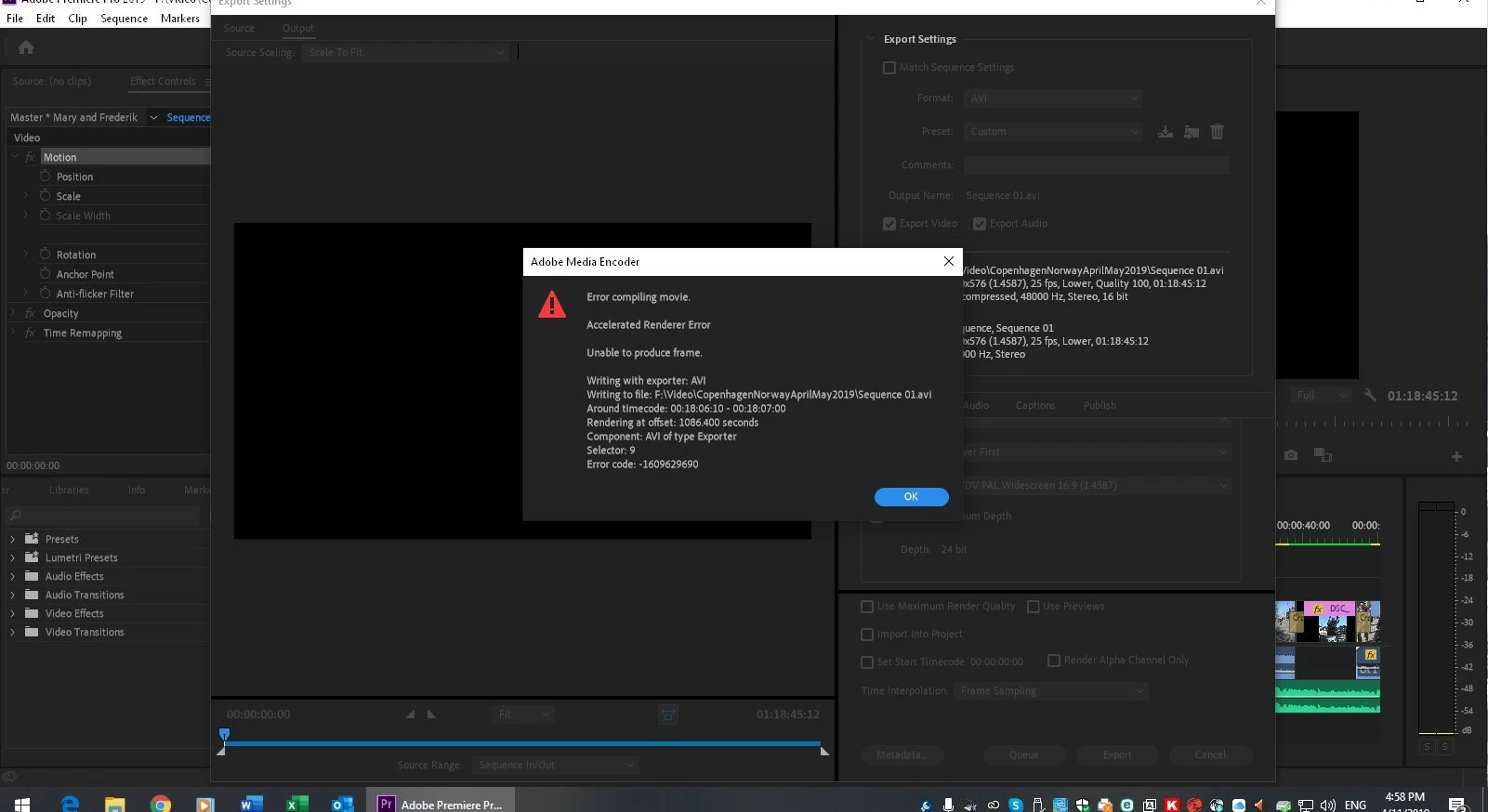Click the Export button
This screenshot has width=1488, height=812.
pos(1117,754)
